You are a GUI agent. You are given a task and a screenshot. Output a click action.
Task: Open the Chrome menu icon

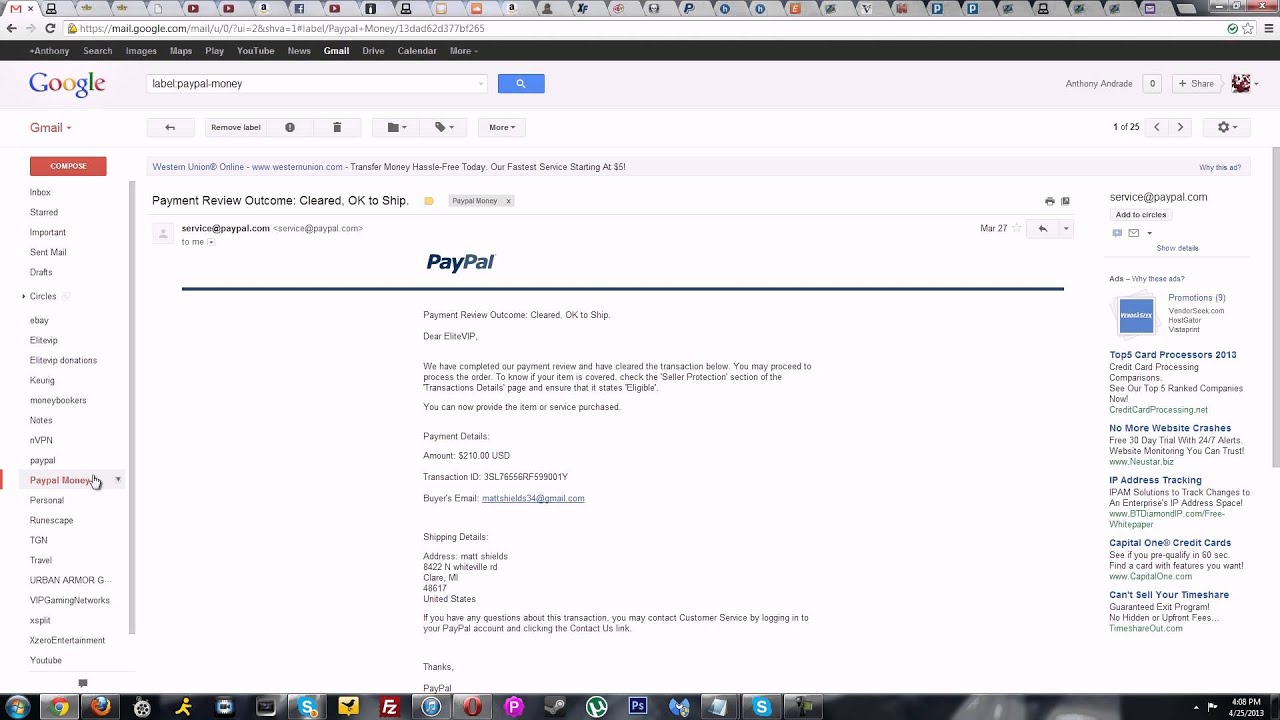point(1267,28)
